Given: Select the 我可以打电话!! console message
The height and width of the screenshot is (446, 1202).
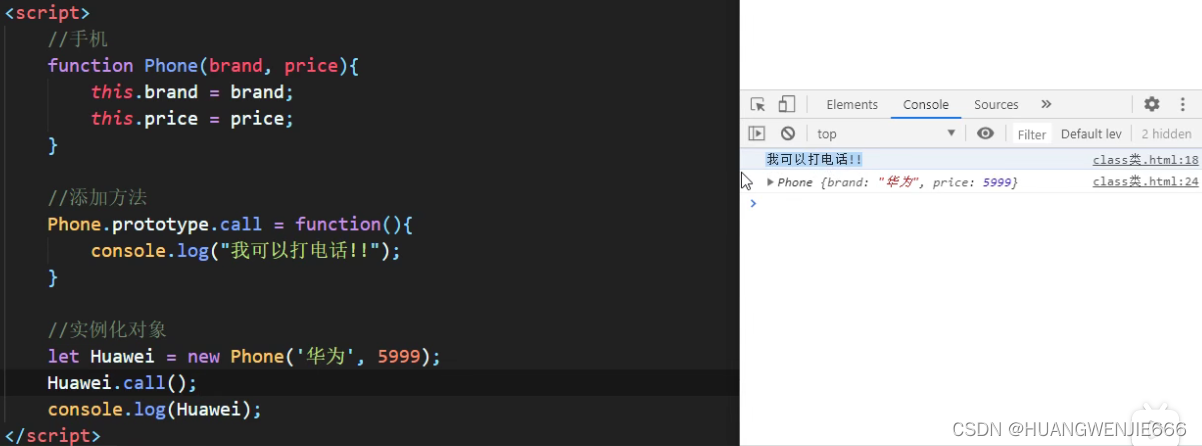Looking at the screenshot, I should 814,160.
